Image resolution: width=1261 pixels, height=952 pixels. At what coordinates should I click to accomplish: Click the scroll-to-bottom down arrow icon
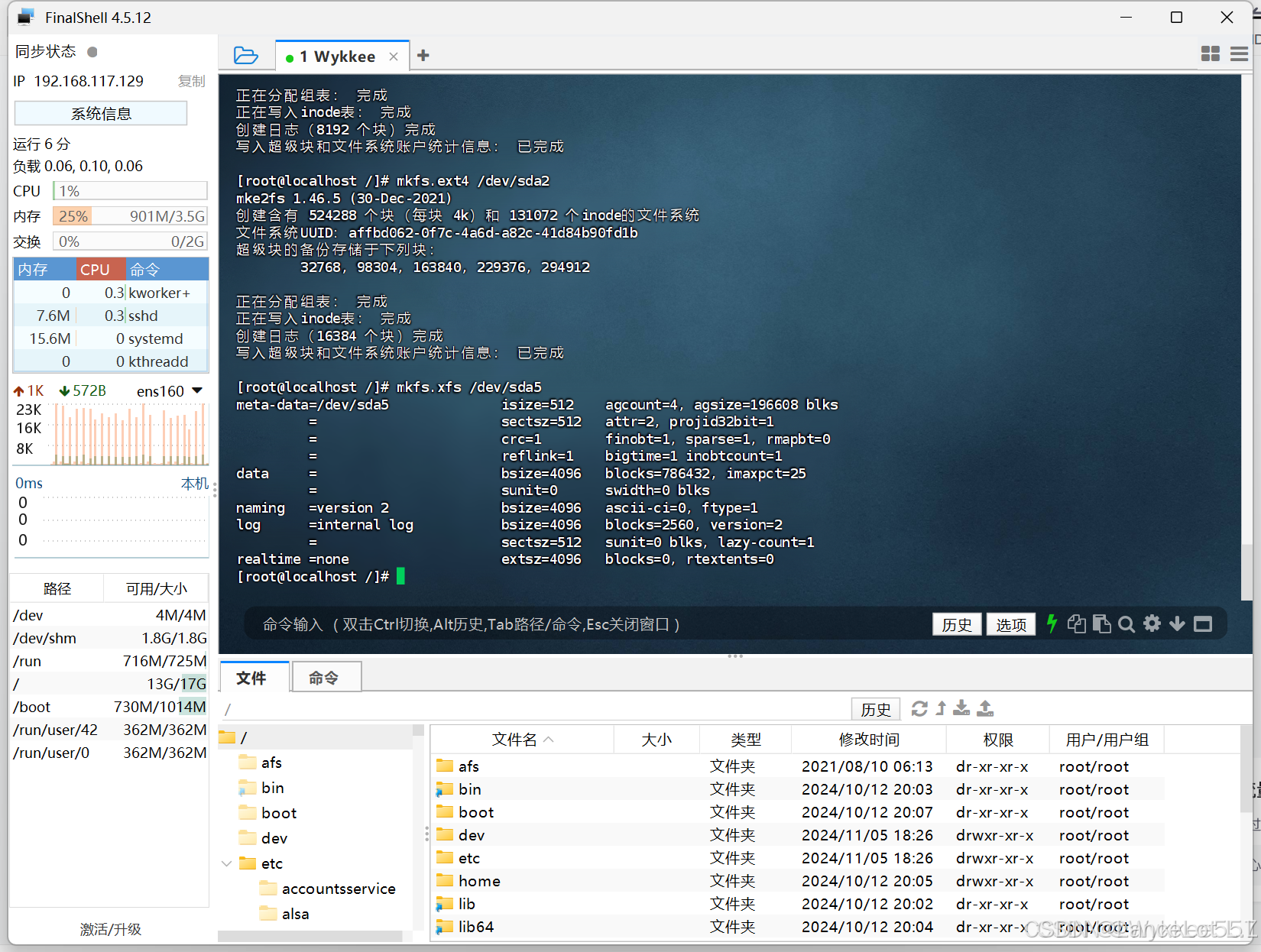click(x=1177, y=623)
